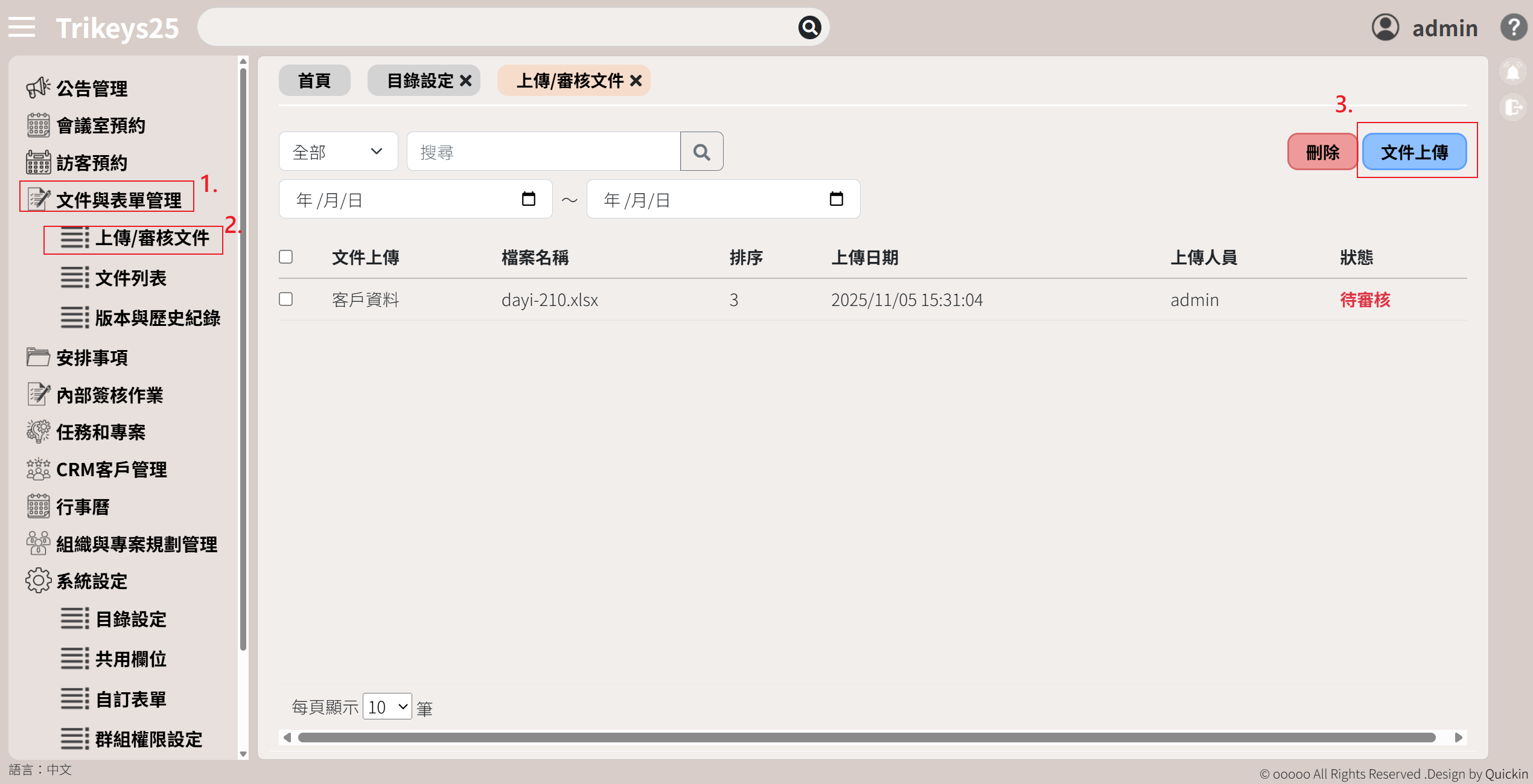Expand 系統設定 in the sidebar
The width and height of the screenshot is (1533, 784).
(x=92, y=581)
